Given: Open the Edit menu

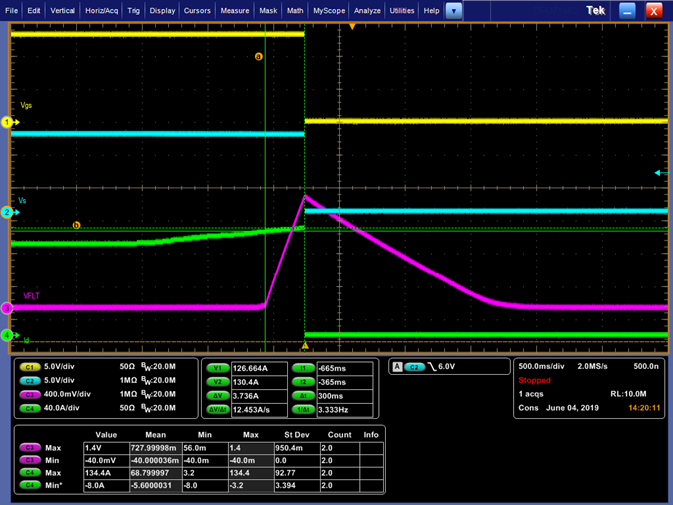Looking at the screenshot, I should (33, 11).
